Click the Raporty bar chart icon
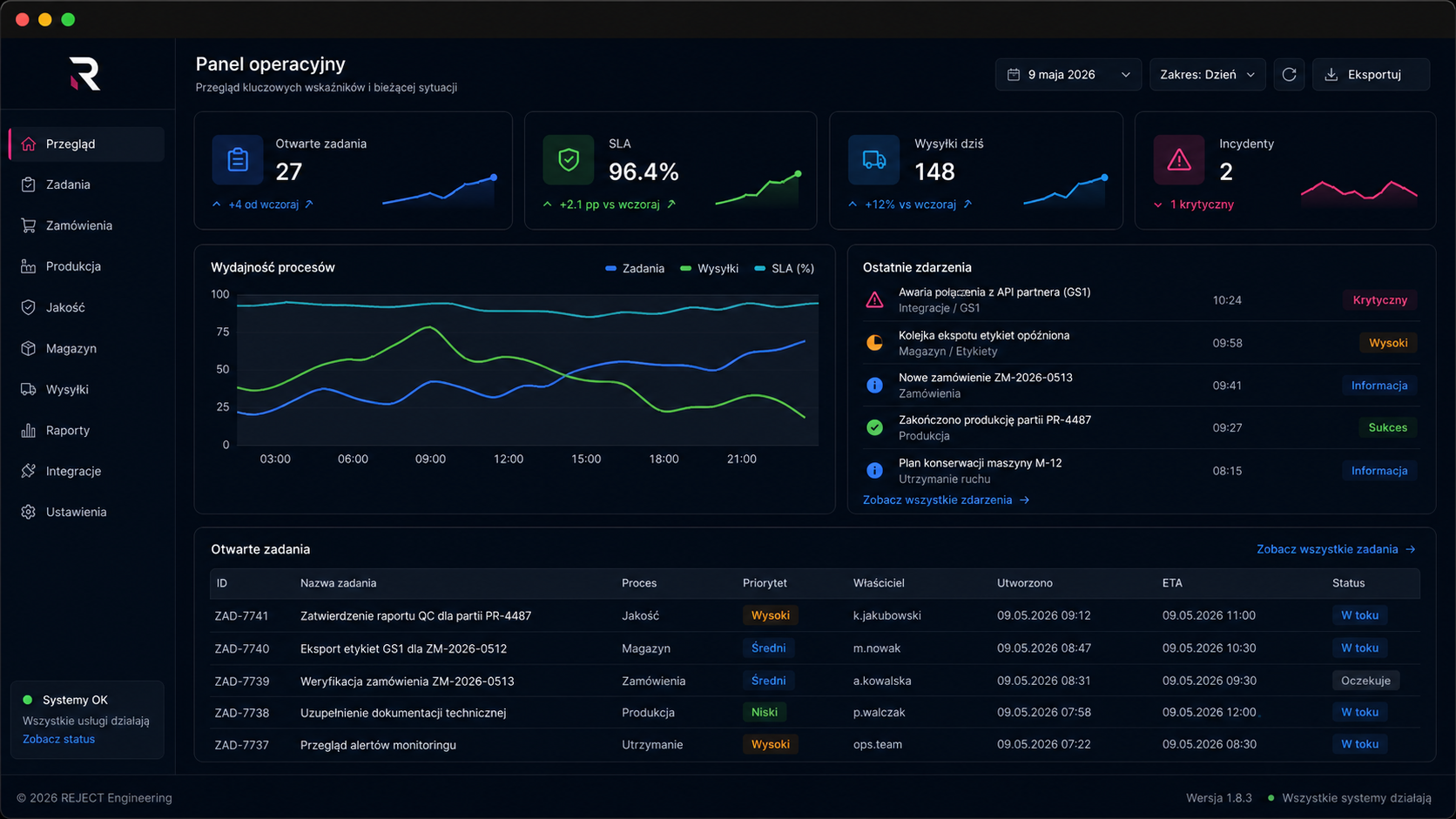Viewport: 1456px width, 819px height. click(29, 430)
